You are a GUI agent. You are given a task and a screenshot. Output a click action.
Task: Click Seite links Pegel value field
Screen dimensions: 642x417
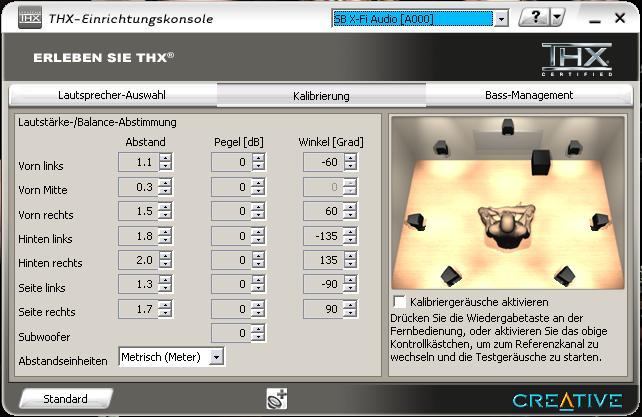point(231,284)
